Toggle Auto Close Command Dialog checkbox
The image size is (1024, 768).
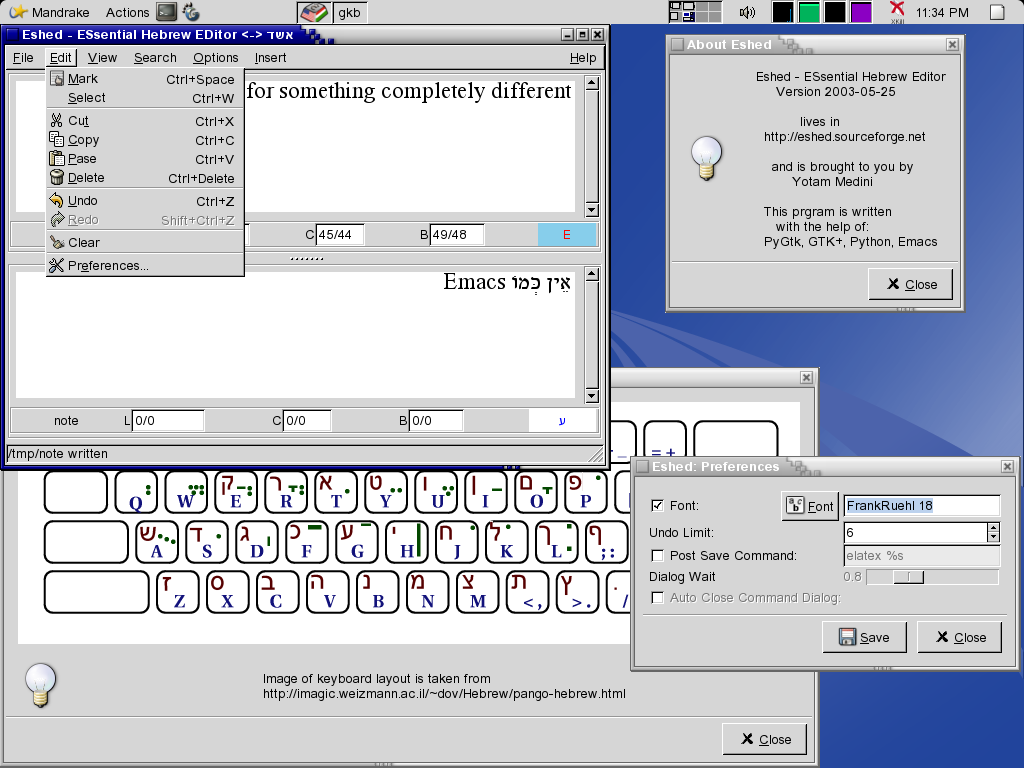[658, 598]
